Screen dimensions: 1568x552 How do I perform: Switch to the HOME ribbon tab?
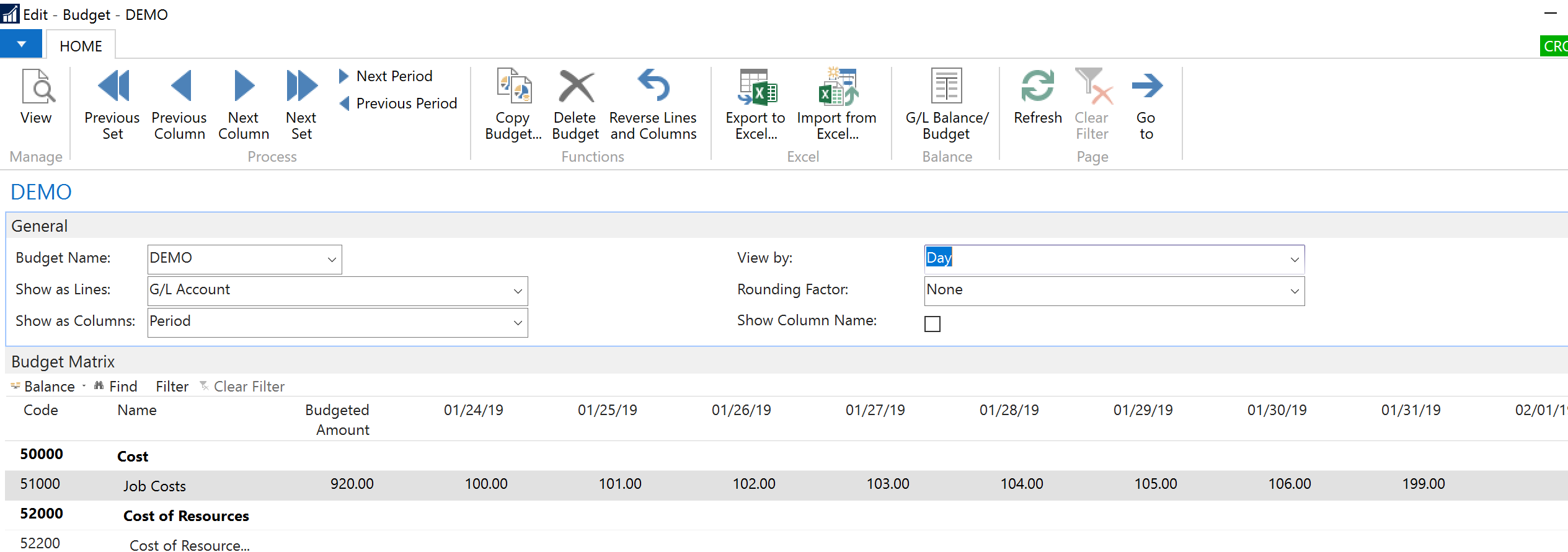tap(81, 46)
